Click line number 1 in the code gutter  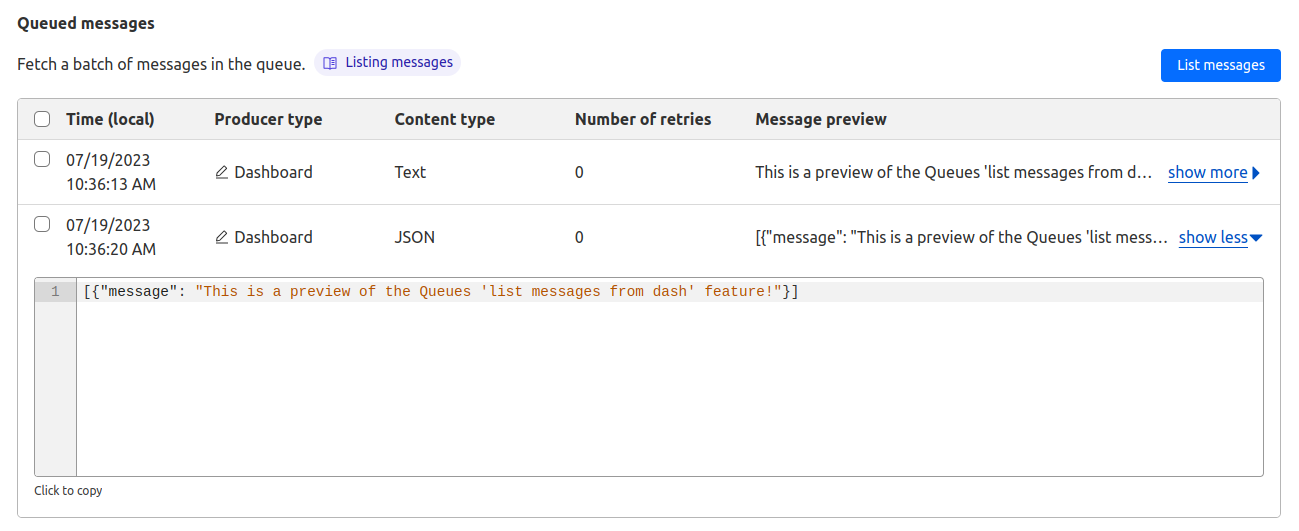[55, 292]
